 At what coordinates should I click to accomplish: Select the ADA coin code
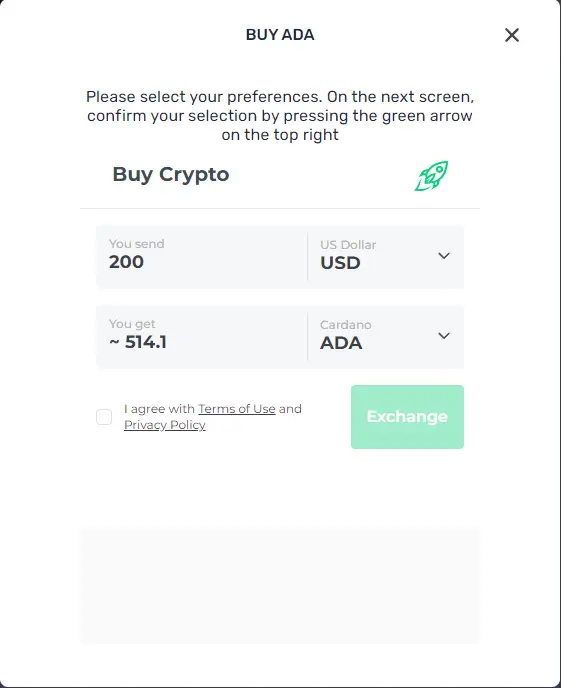tap(341, 343)
